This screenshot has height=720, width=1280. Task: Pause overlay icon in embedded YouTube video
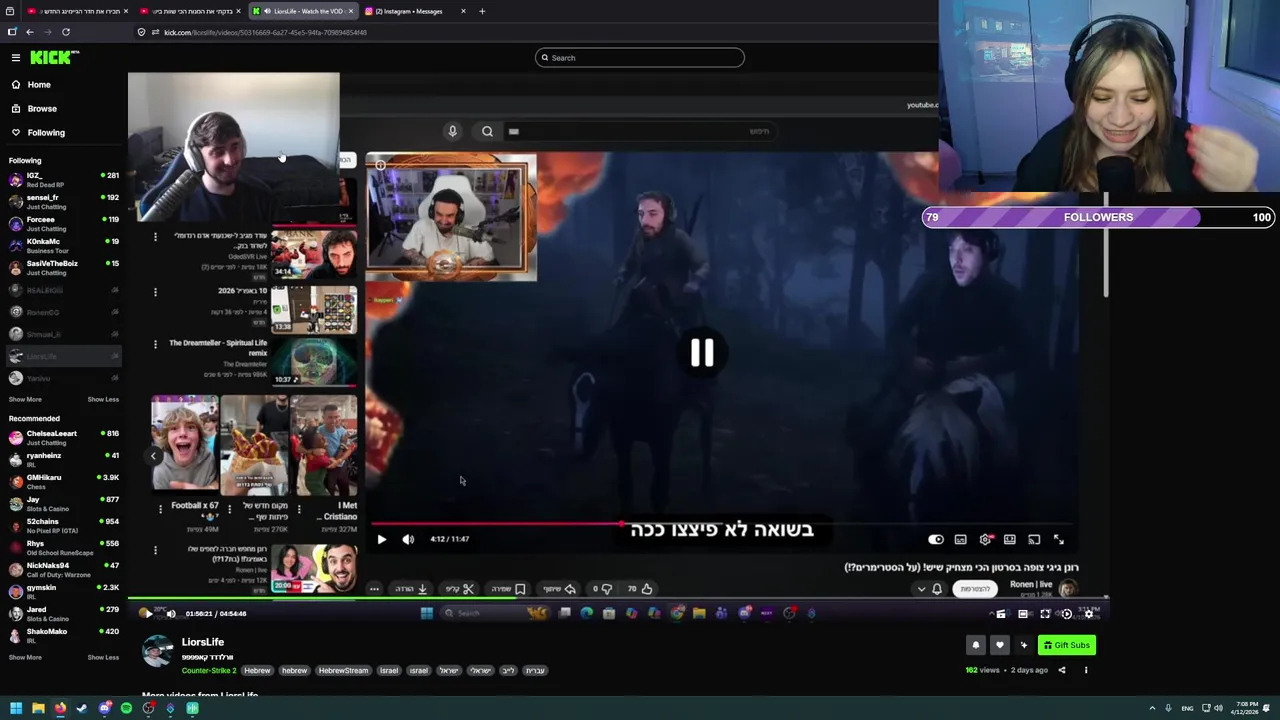[702, 352]
